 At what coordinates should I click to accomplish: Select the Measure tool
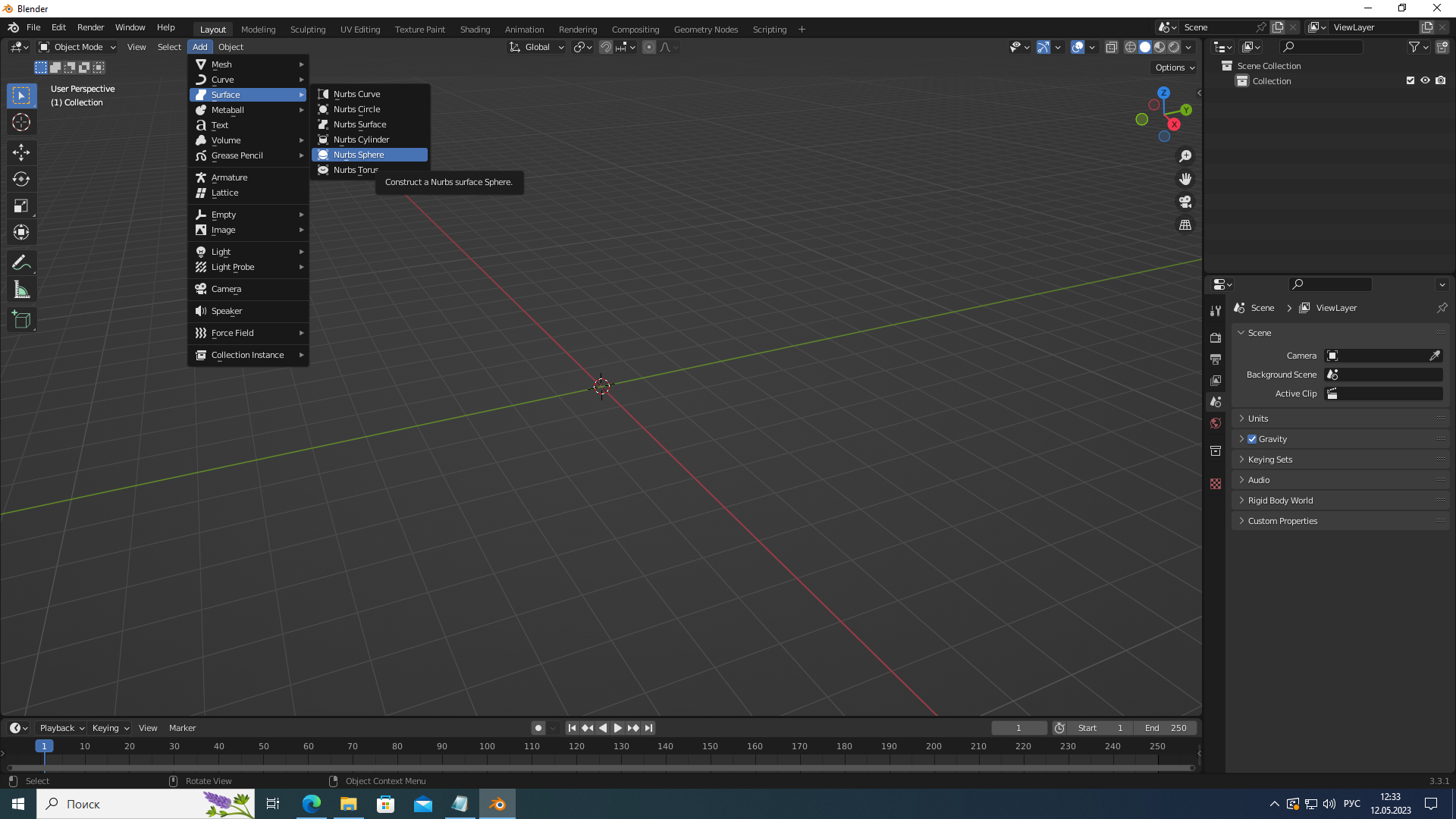tap(21, 290)
